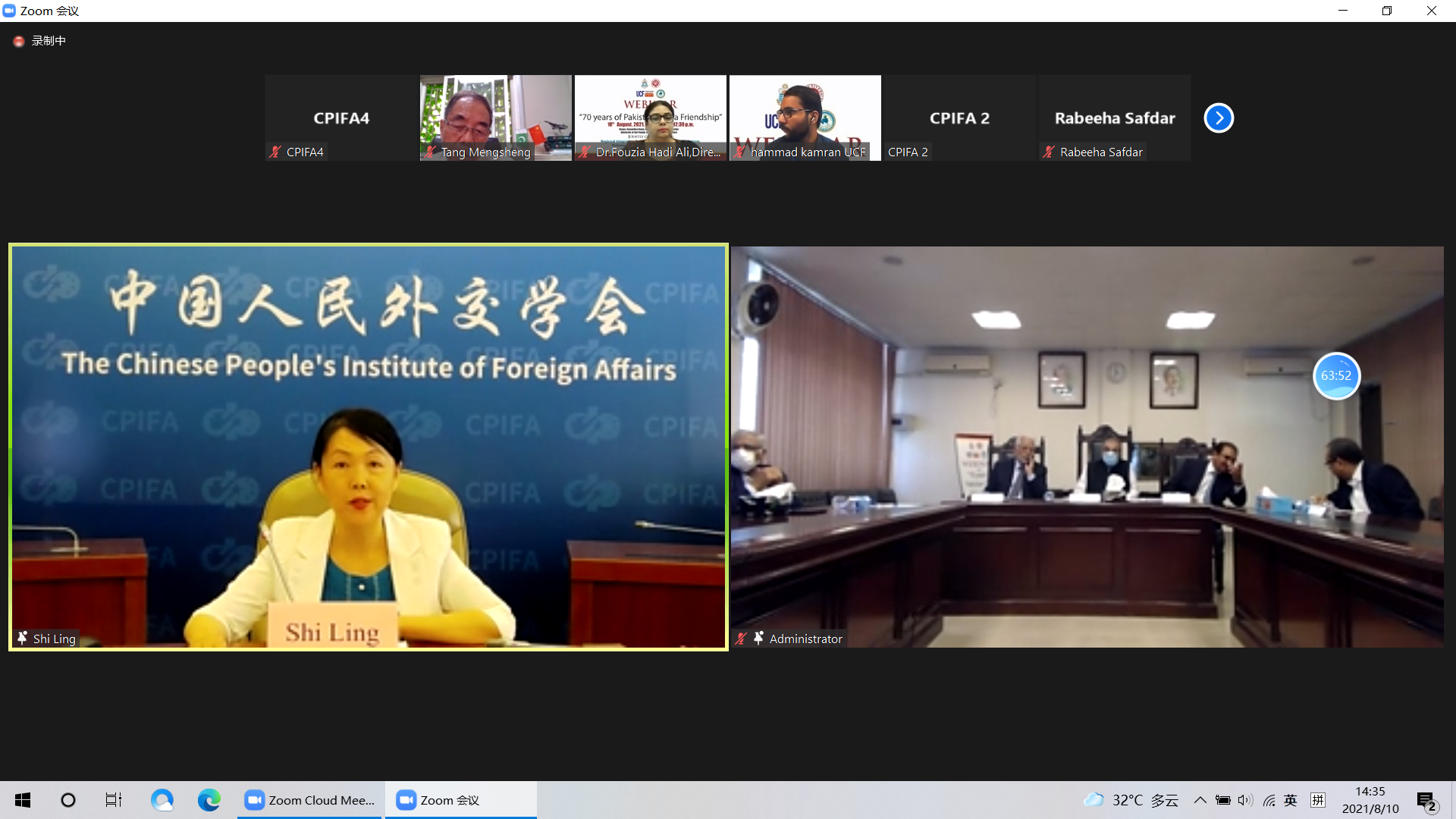The image size is (1456, 819).
Task: Select Rabeeha Safdar participant thumbnail
Action: point(1115,118)
